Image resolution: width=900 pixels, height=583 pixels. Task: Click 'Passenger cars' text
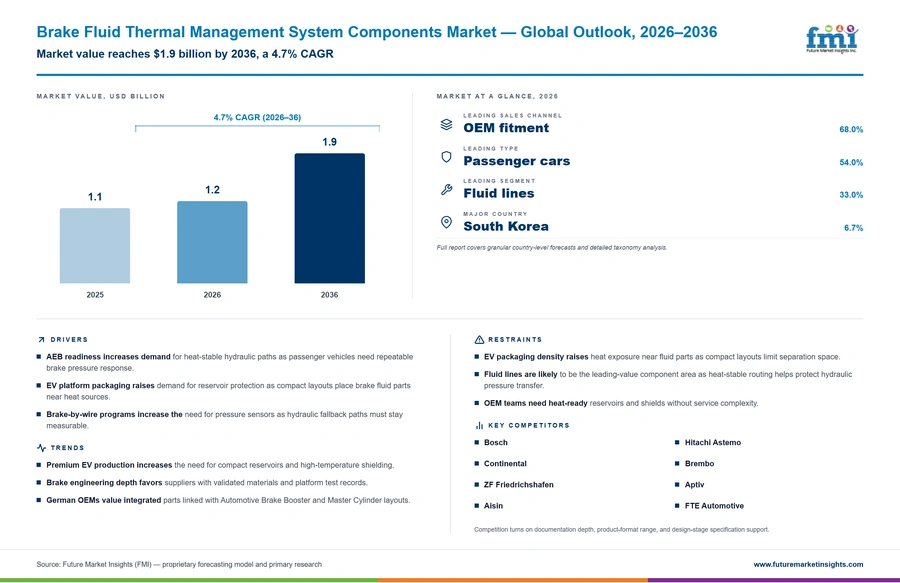pyautogui.click(x=517, y=161)
